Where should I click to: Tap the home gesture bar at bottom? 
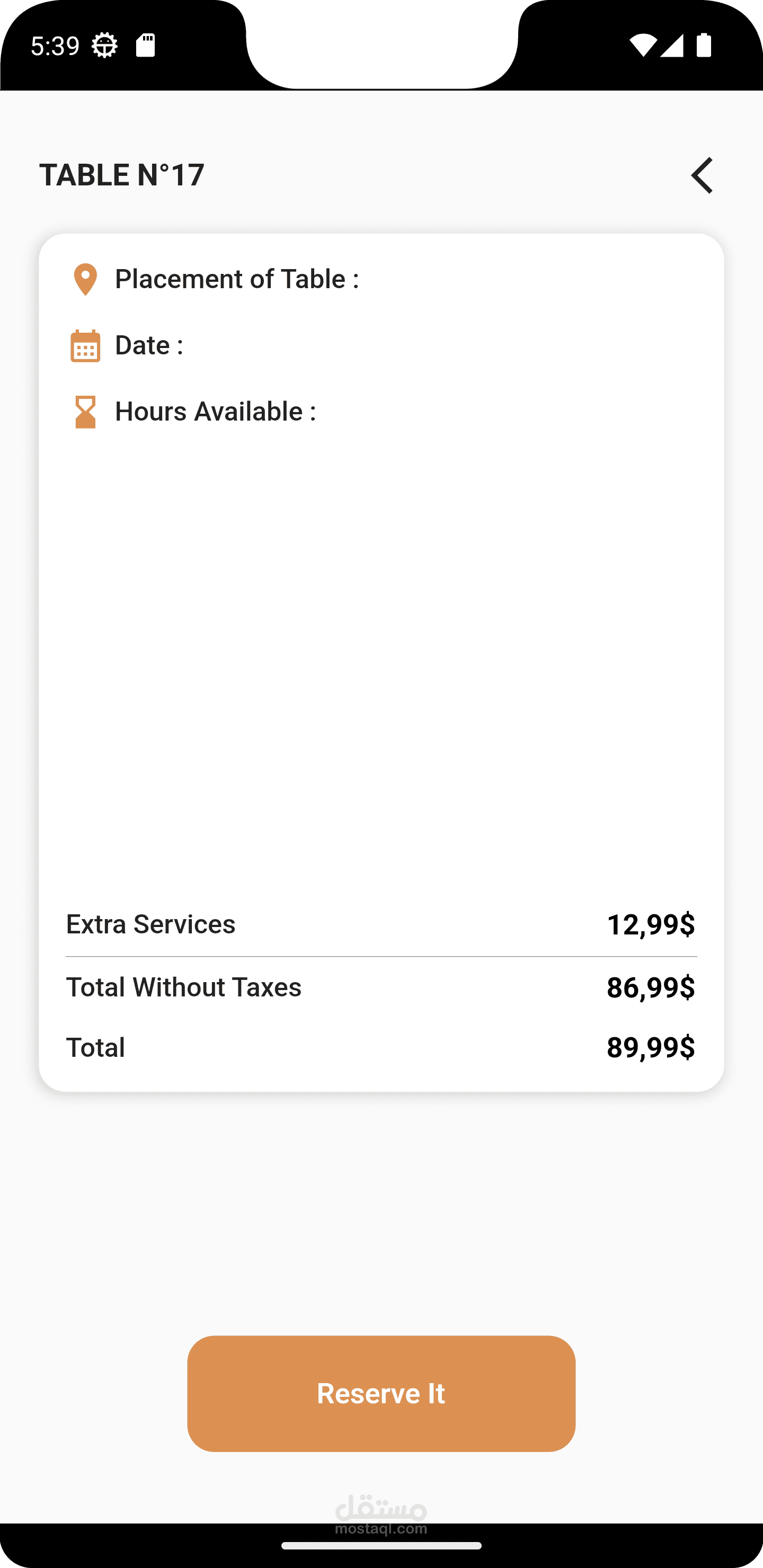click(x=381, y=1545)
